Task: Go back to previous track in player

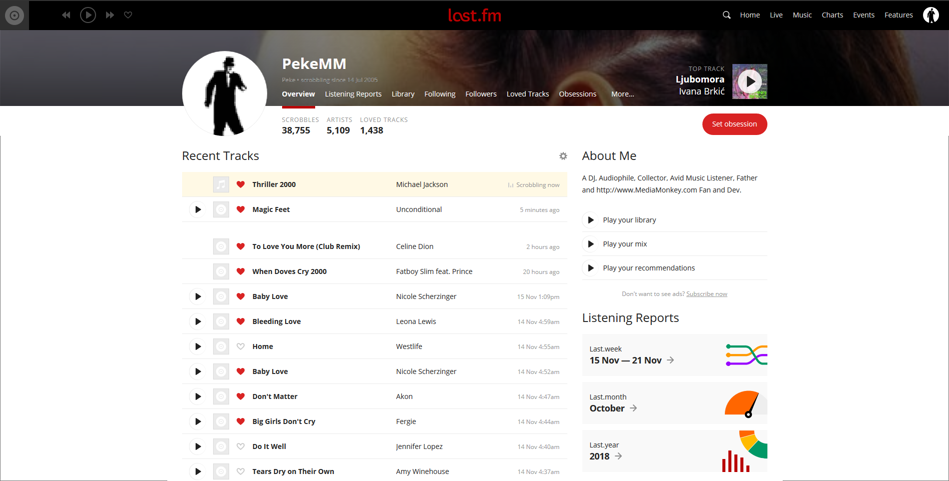Action: [66, 15]
